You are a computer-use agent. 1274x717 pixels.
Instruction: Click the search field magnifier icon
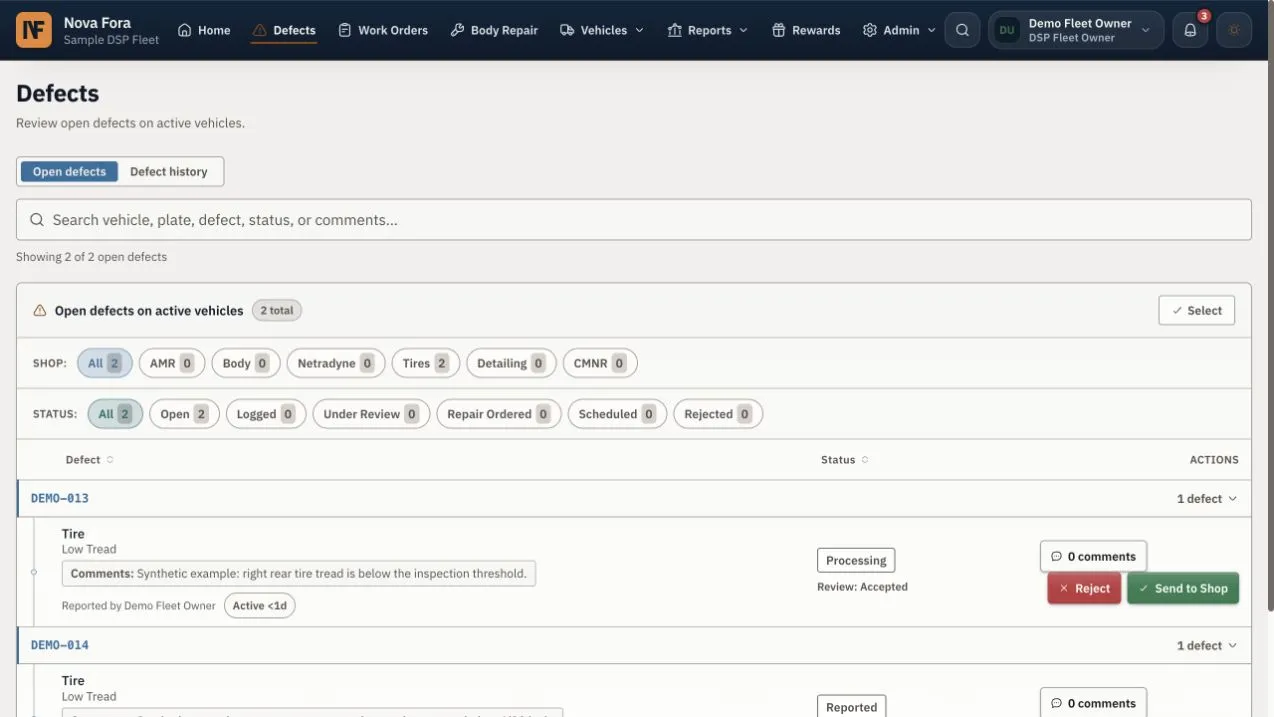(x=37, y=220)
